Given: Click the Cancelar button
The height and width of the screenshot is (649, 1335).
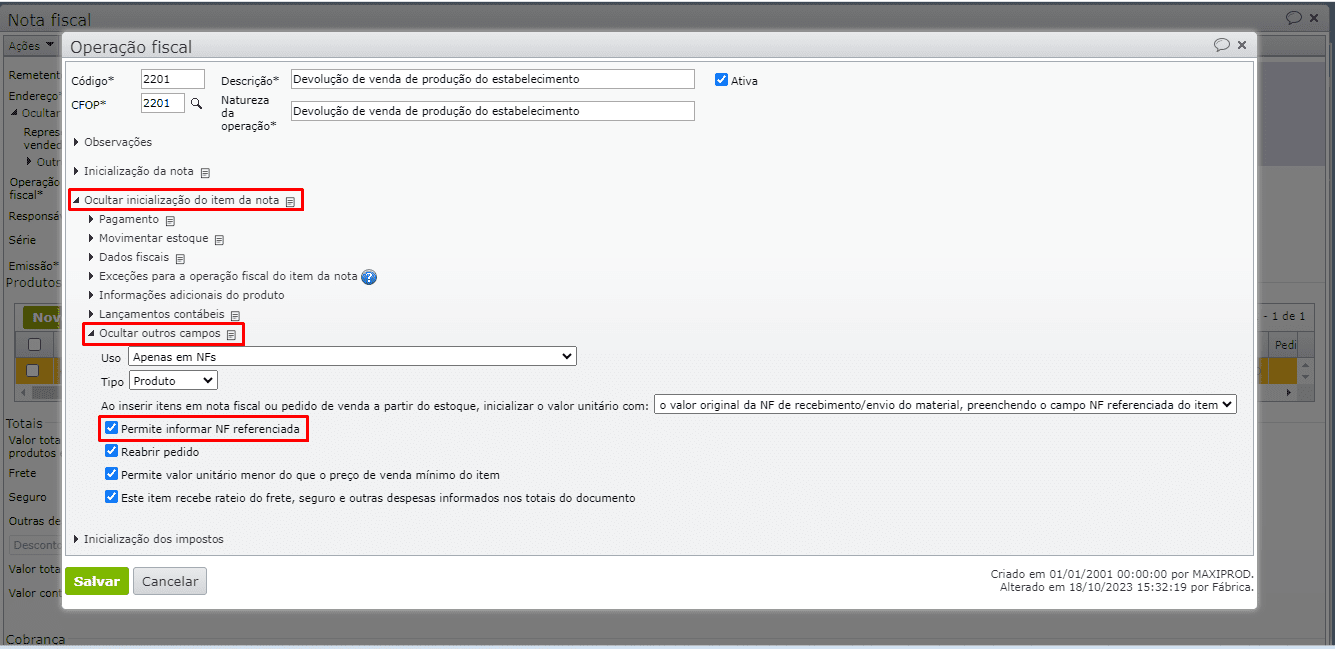Looking at the screenshot, I should [170, 581].
